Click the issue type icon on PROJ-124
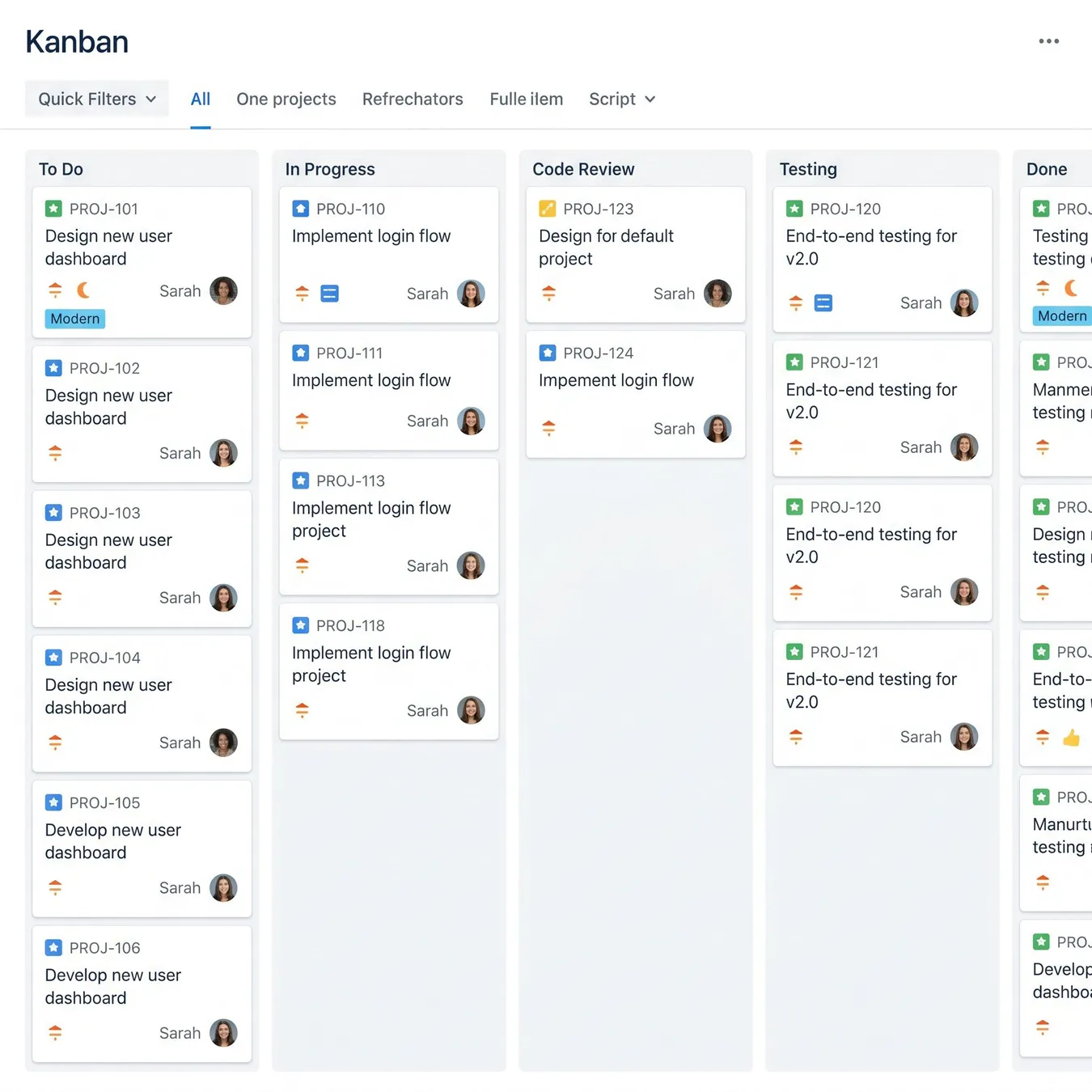The width and height of the screenshot is (1092, 1092). coord(548,353)
